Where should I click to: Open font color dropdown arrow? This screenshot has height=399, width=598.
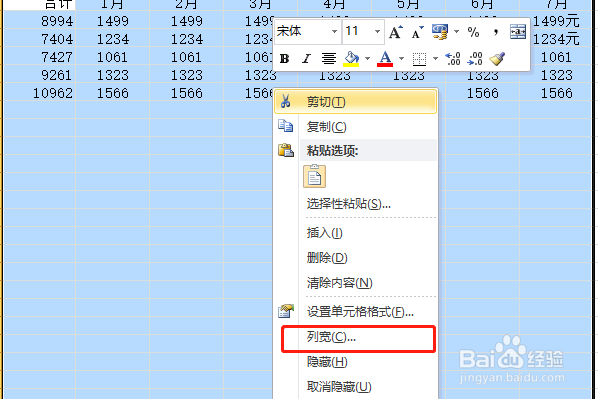pyautogui.click(x=402, y=59)
